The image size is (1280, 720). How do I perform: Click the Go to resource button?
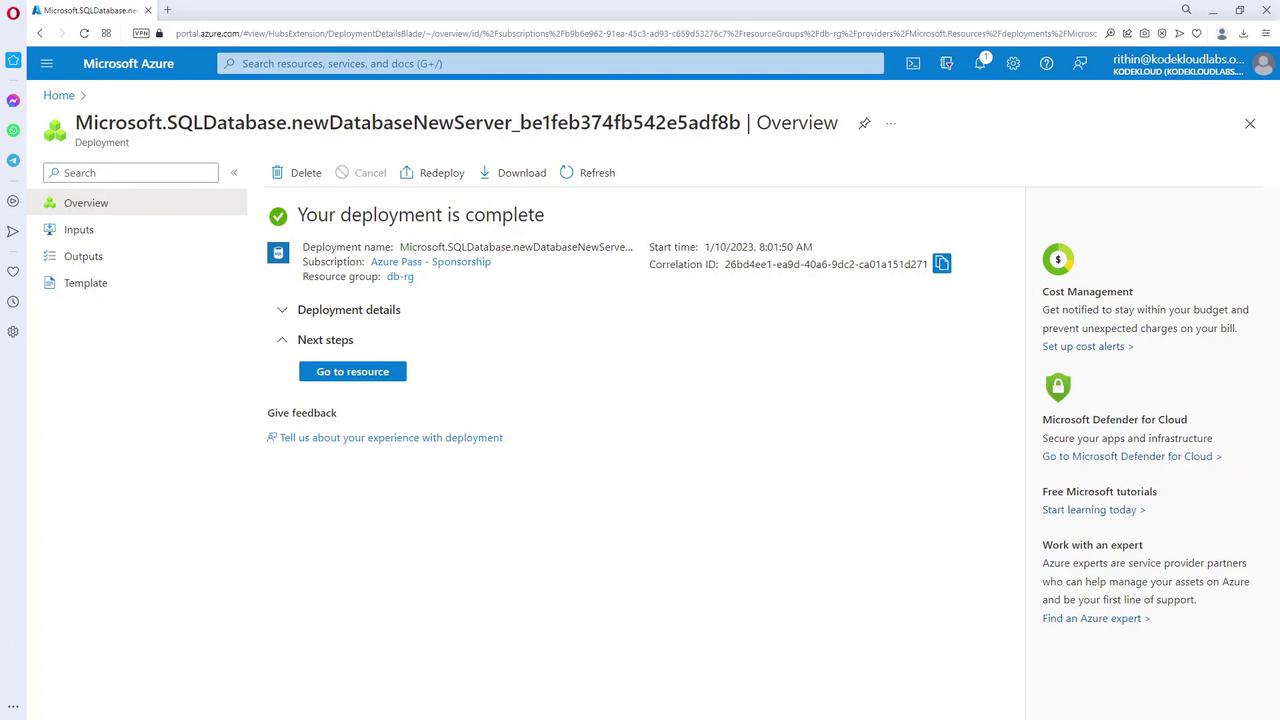click(x=353, y=372)
